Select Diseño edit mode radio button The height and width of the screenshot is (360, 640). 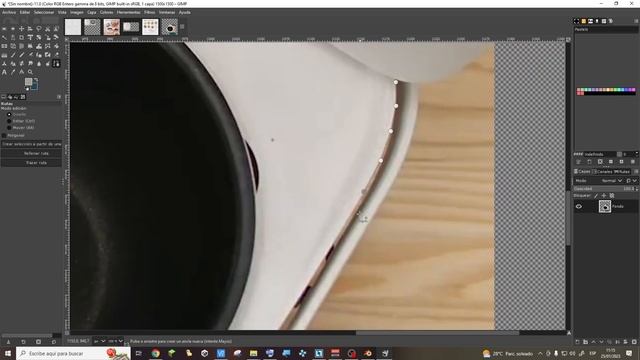pyautogui.click(x=9, y=114)
